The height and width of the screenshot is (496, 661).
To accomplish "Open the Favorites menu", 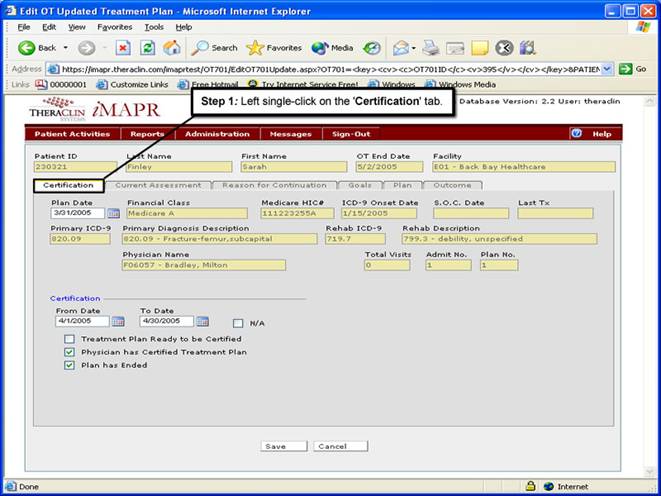I will [x=114, y=26].
